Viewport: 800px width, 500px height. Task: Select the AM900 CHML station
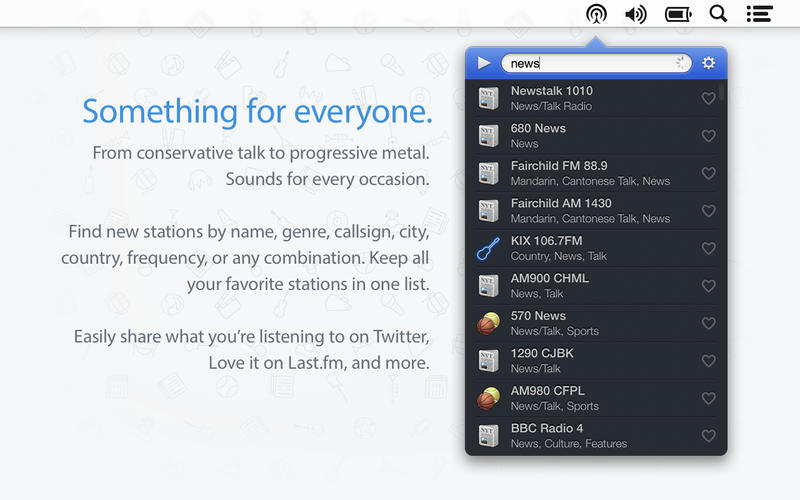(x=590, y=286)
